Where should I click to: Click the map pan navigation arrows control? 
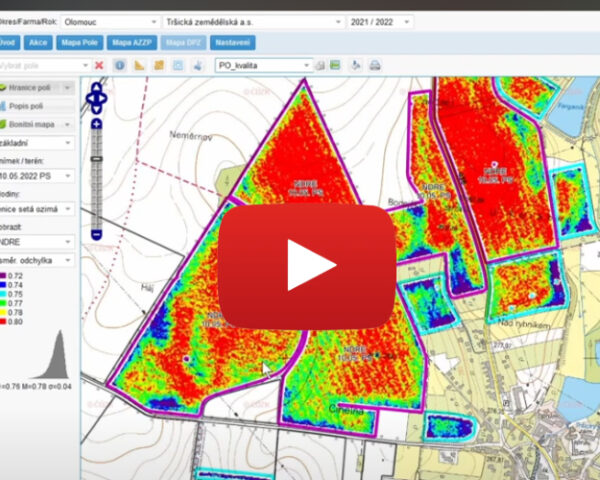[x=96, y=98]
